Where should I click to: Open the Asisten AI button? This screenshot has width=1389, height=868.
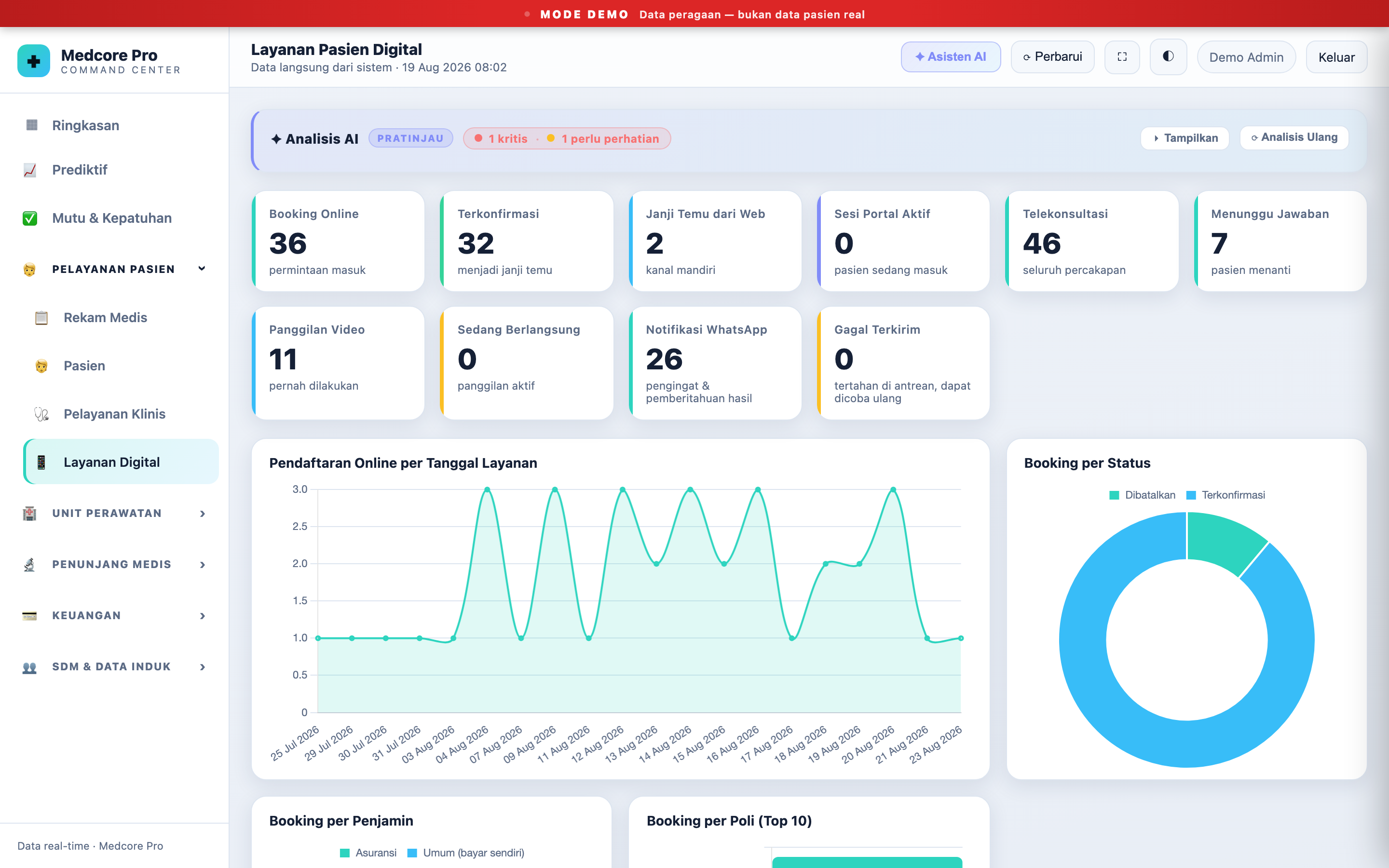pyautogui.click(x=951, y=57)
